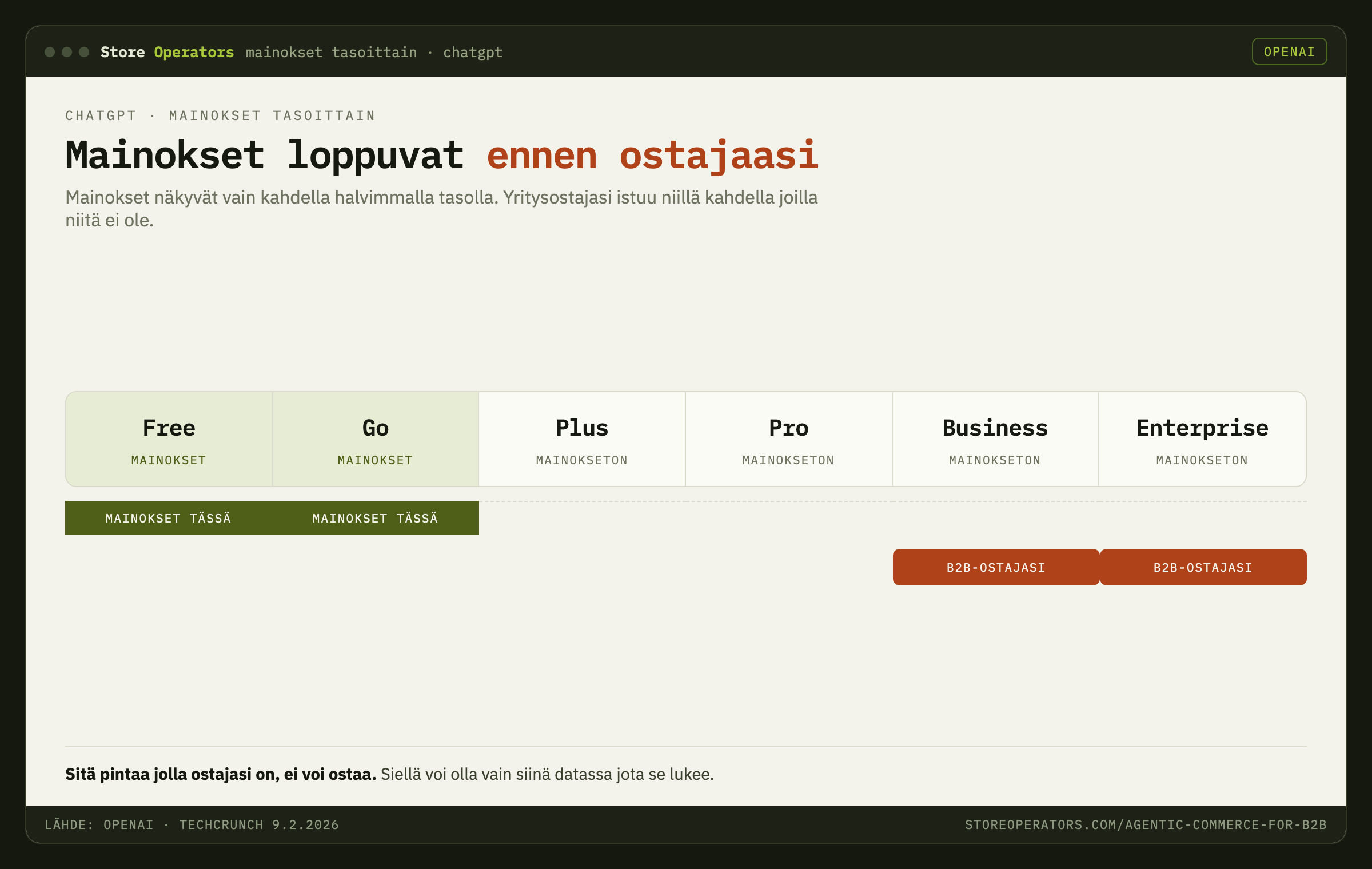This screenshot has height=869, width=1372.
Task: Select the Go tier card
Action: click(x=376, y=439)
